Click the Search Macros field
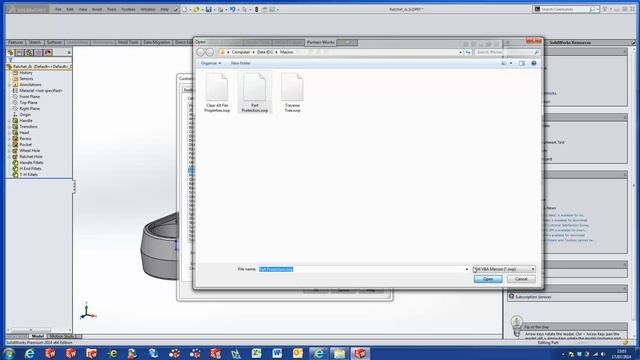Image resolution: width=640 pixels, height=360 pixels. pyautogui.click(x=507, y=52)
